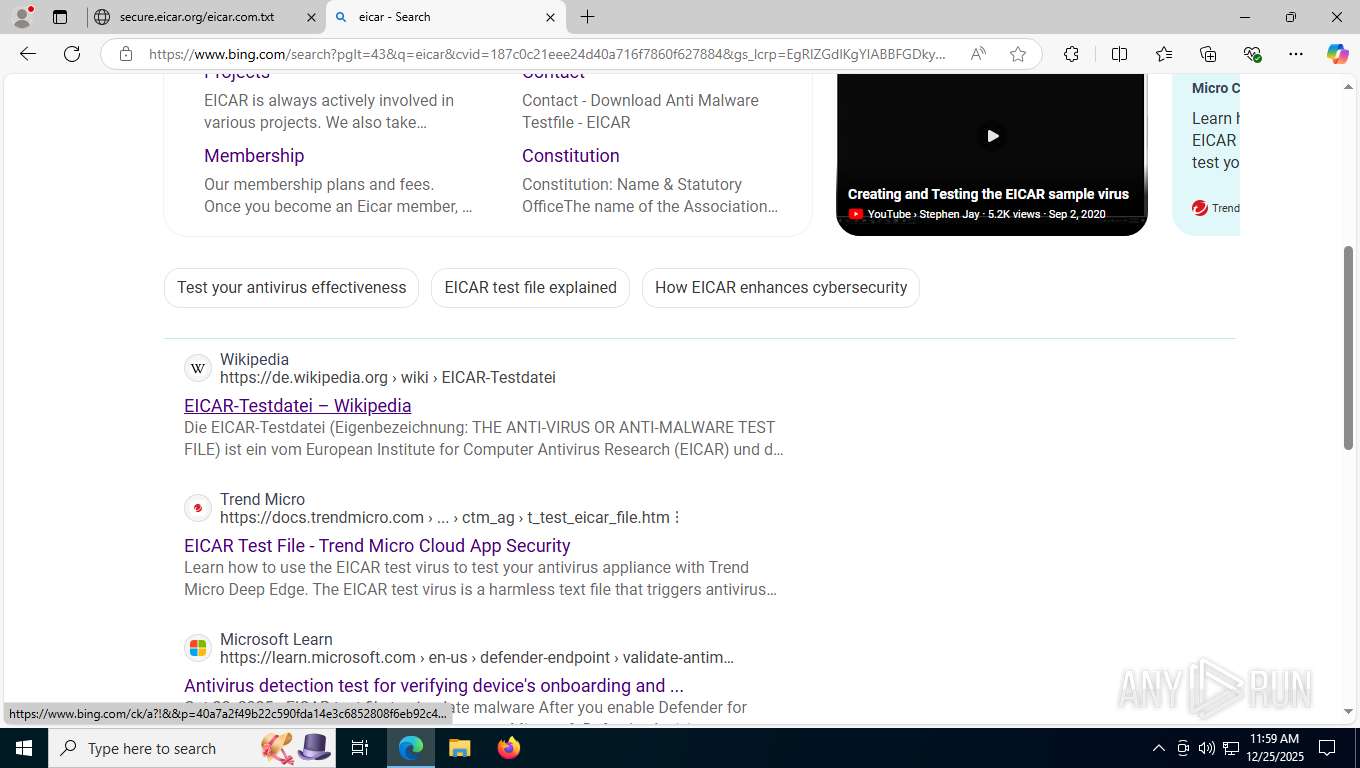Close the eicar - Search tab
Image resolution: width=1360 pixels, height=768 pixels.
pos(550,17)
